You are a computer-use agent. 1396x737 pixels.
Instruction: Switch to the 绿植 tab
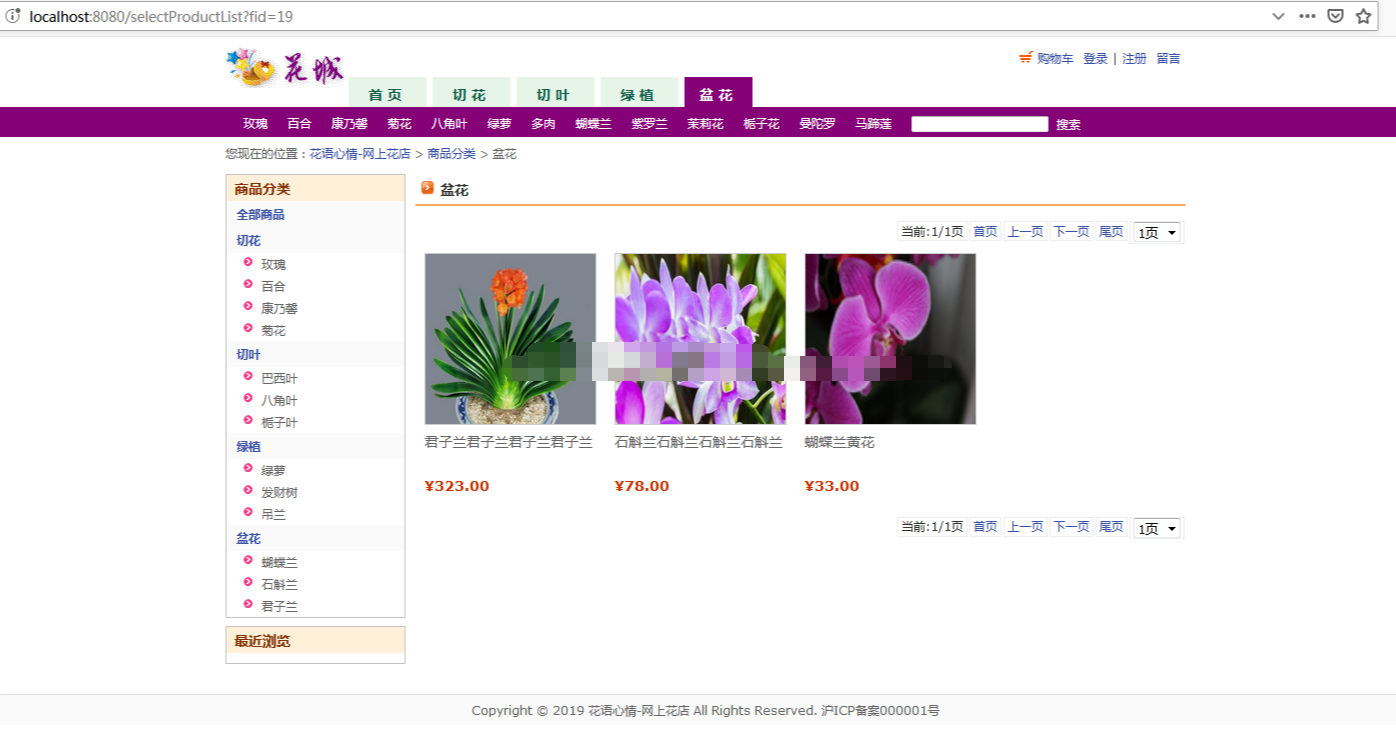(639, 93)
